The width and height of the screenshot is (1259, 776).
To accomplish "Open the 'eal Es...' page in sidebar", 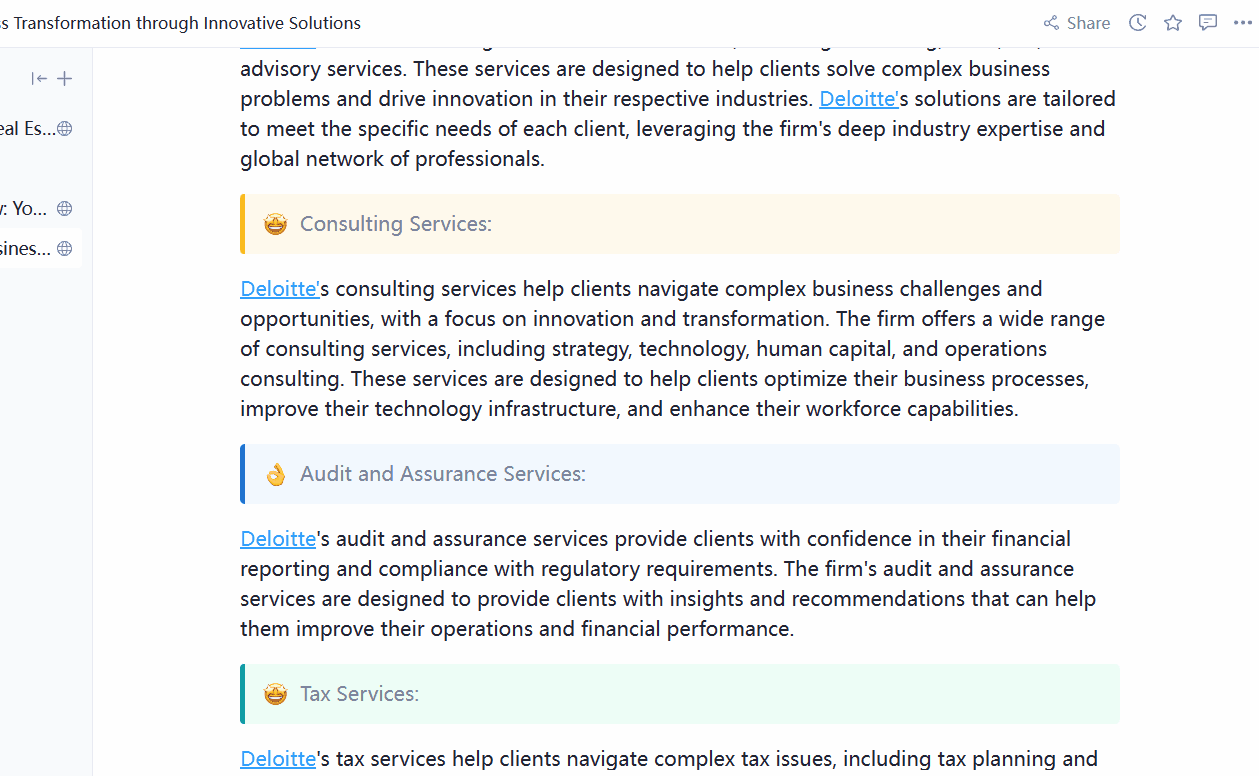I will click(27, 129).
